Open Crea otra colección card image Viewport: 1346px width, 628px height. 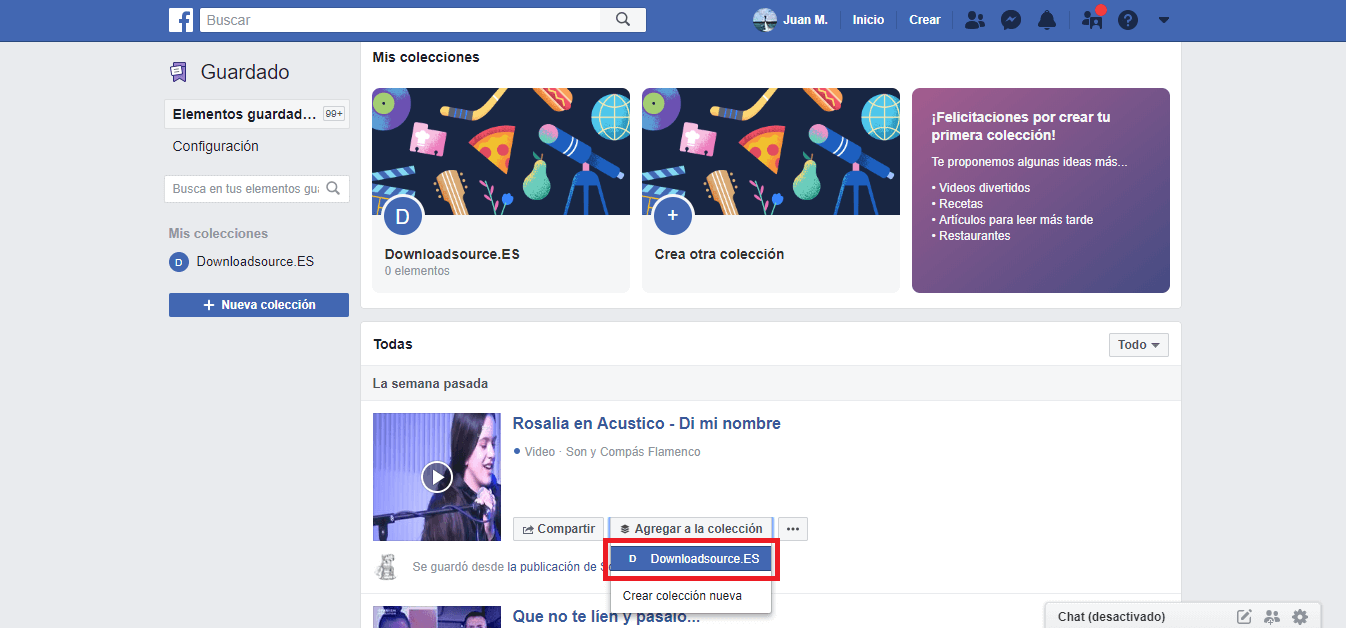click(771, 152)
